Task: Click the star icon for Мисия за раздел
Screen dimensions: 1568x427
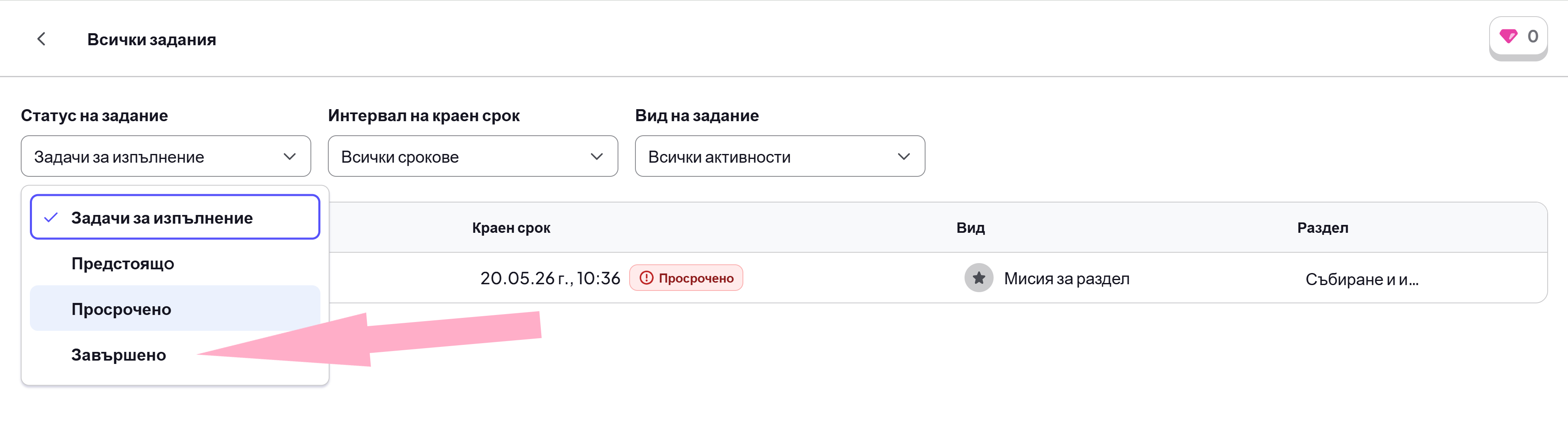Action: click(978, 278)
